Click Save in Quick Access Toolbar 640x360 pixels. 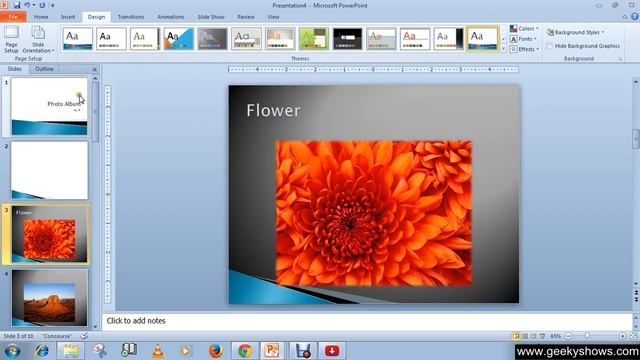click(17, 5)
